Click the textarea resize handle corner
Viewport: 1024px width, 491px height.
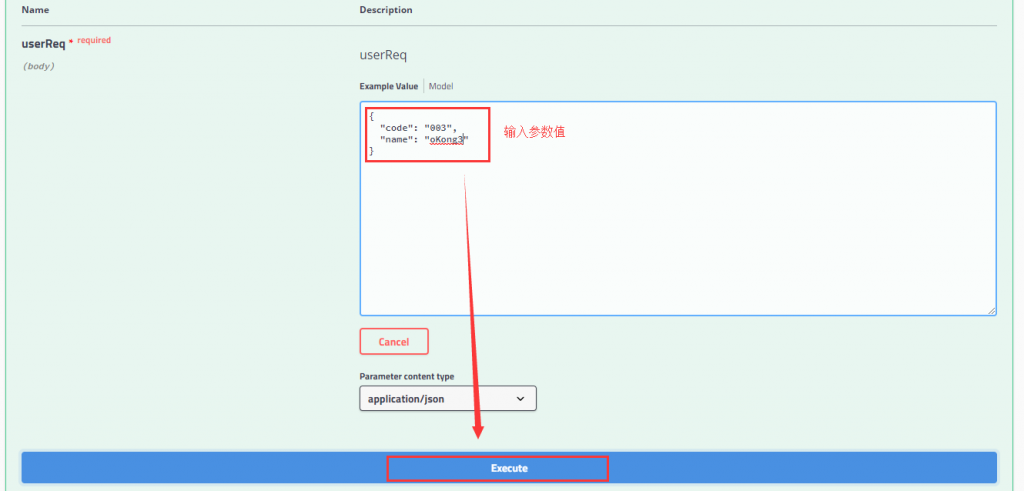point(992,311)
